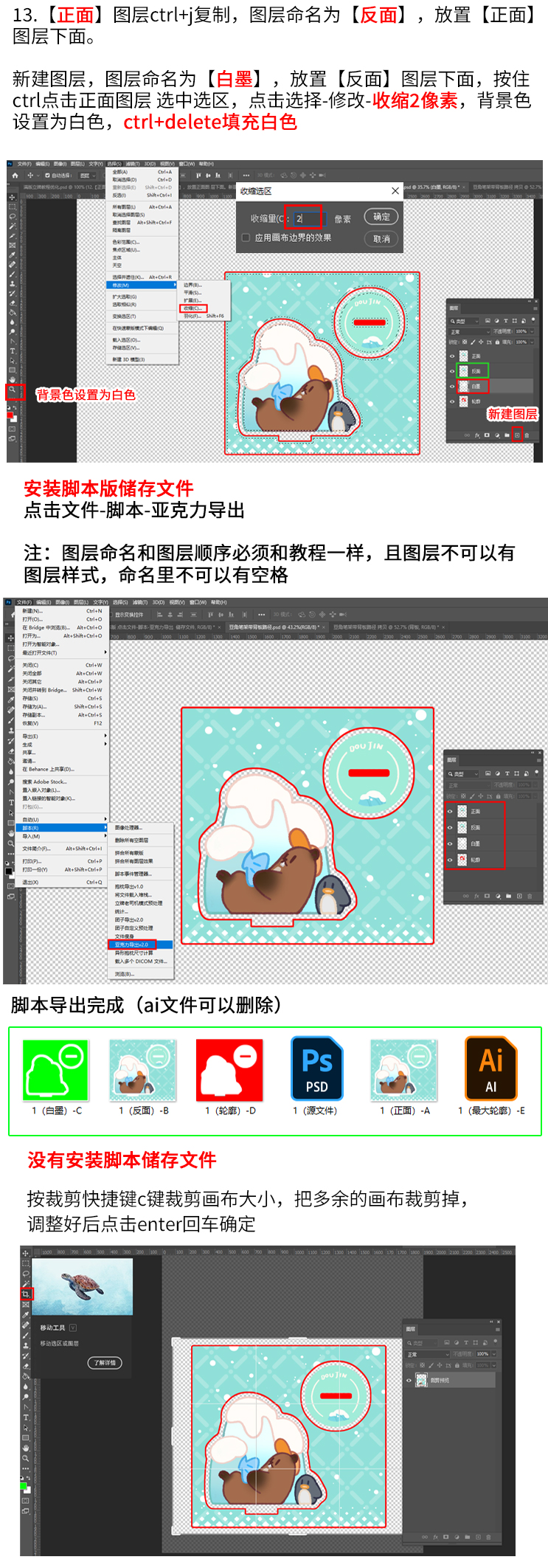Select the Move tool in the crop screenshot

pos(26,1253)
